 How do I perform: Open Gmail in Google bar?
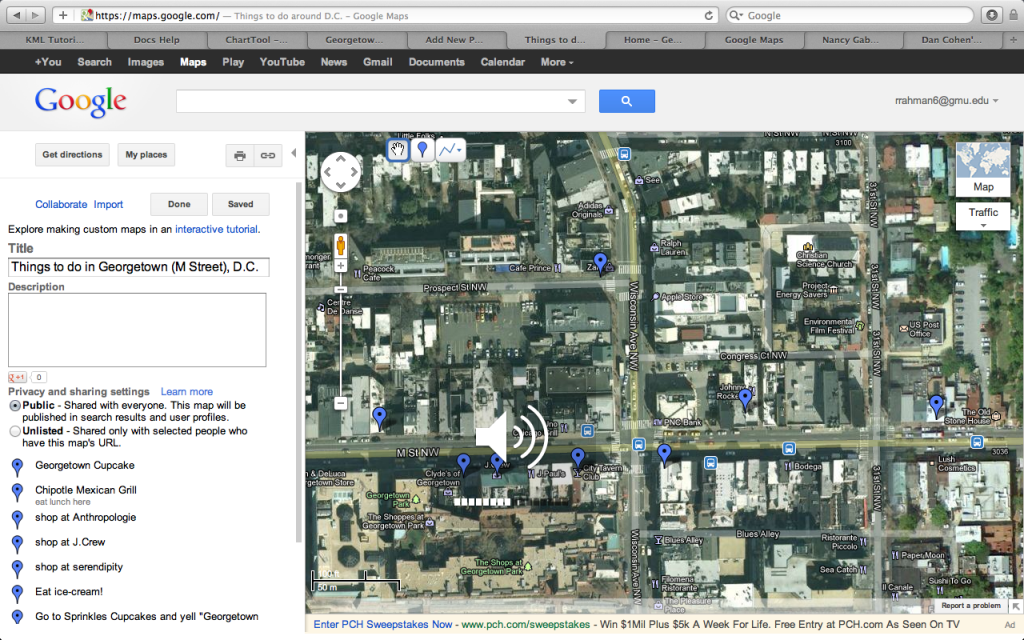pos(377,62)
